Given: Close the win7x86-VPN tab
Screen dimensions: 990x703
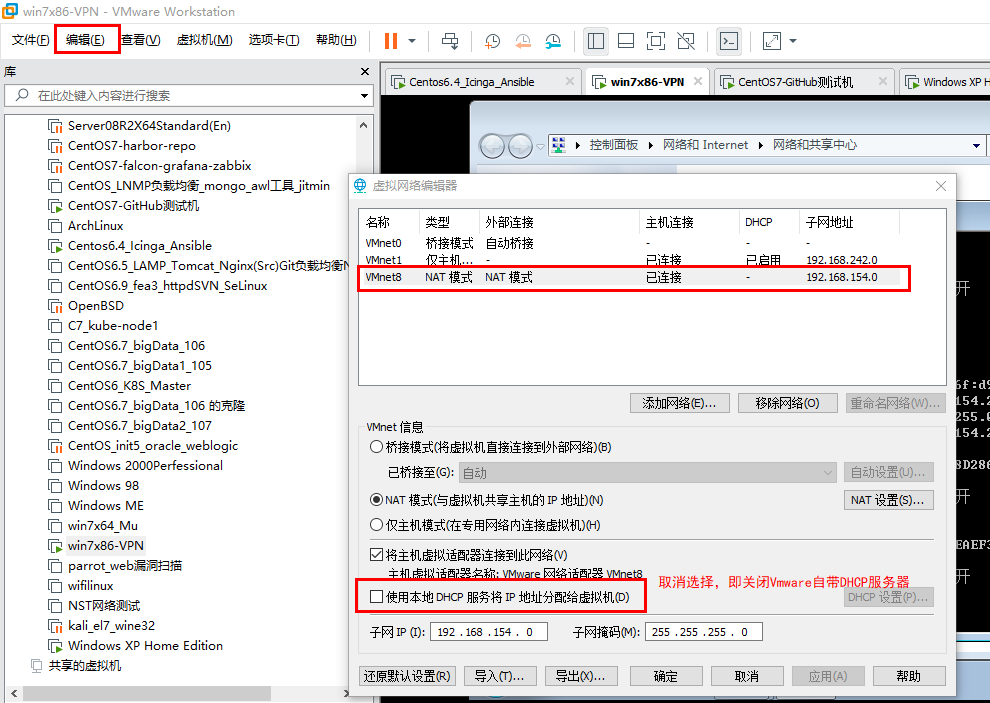Looking at the screenshot, I should point(698,81).
